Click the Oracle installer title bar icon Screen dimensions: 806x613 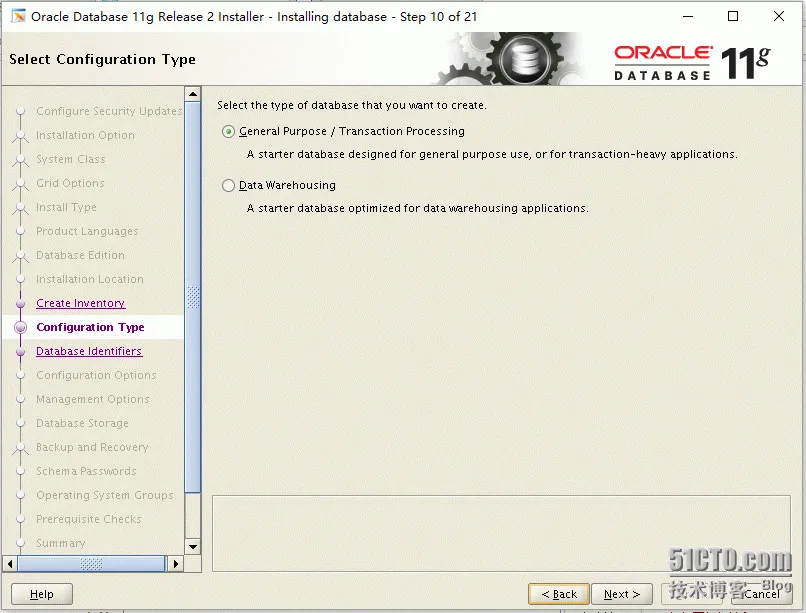click(19, 16)
